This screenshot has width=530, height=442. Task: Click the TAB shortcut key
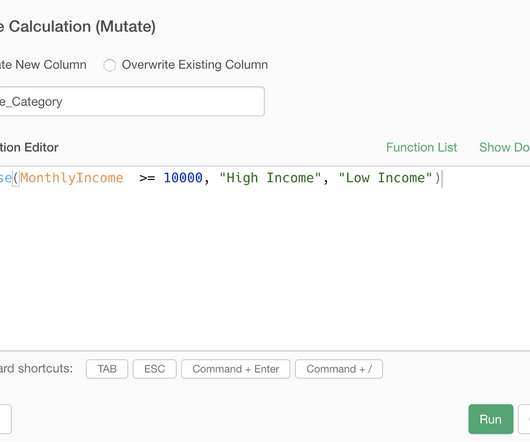pyautogui.click(x=107, y=369)
